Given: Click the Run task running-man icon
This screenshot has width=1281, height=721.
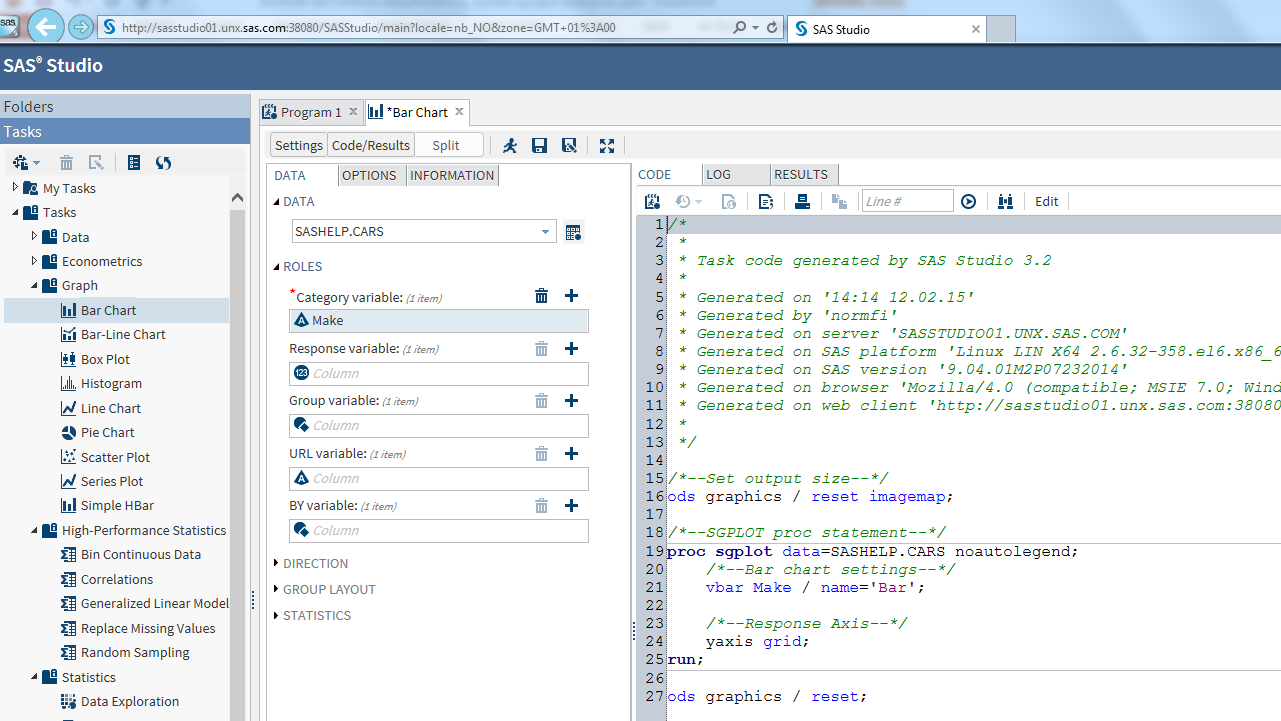Looking at the screenshot, I should pyautogui.click(x=510, y=145).
